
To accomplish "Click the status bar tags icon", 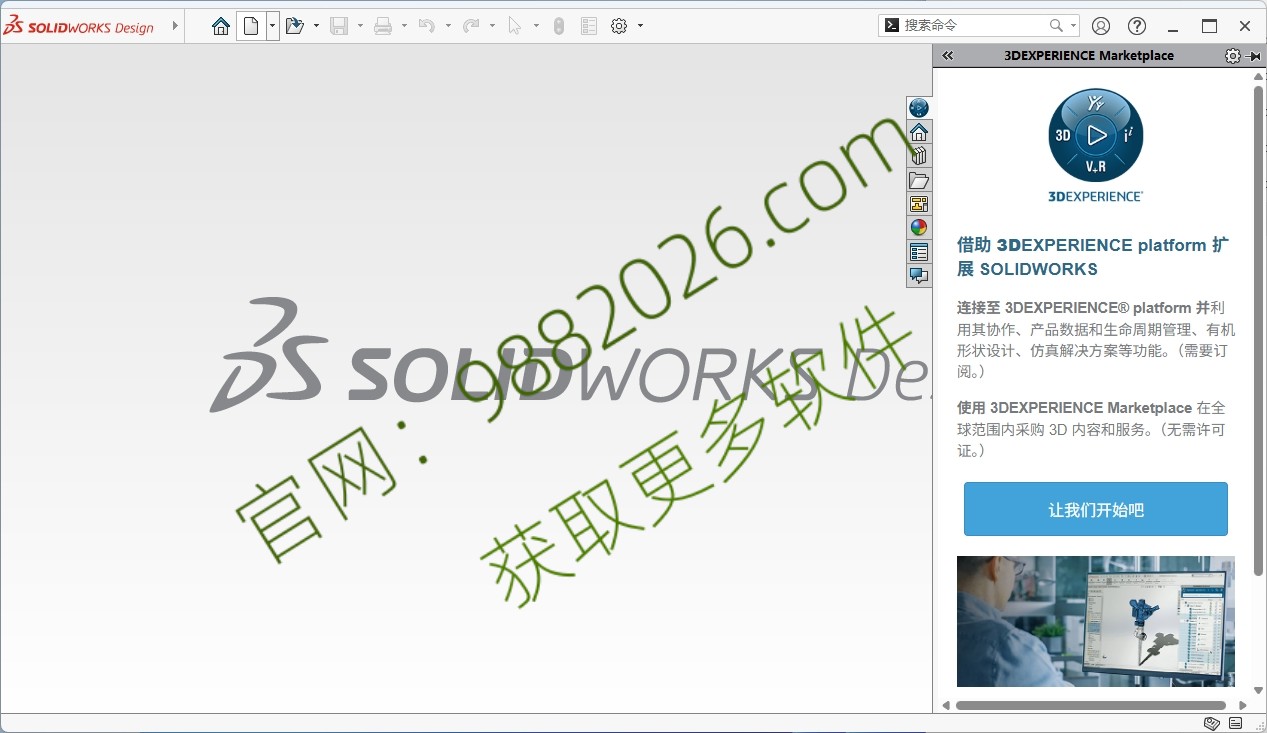I will coord(1212,723).
